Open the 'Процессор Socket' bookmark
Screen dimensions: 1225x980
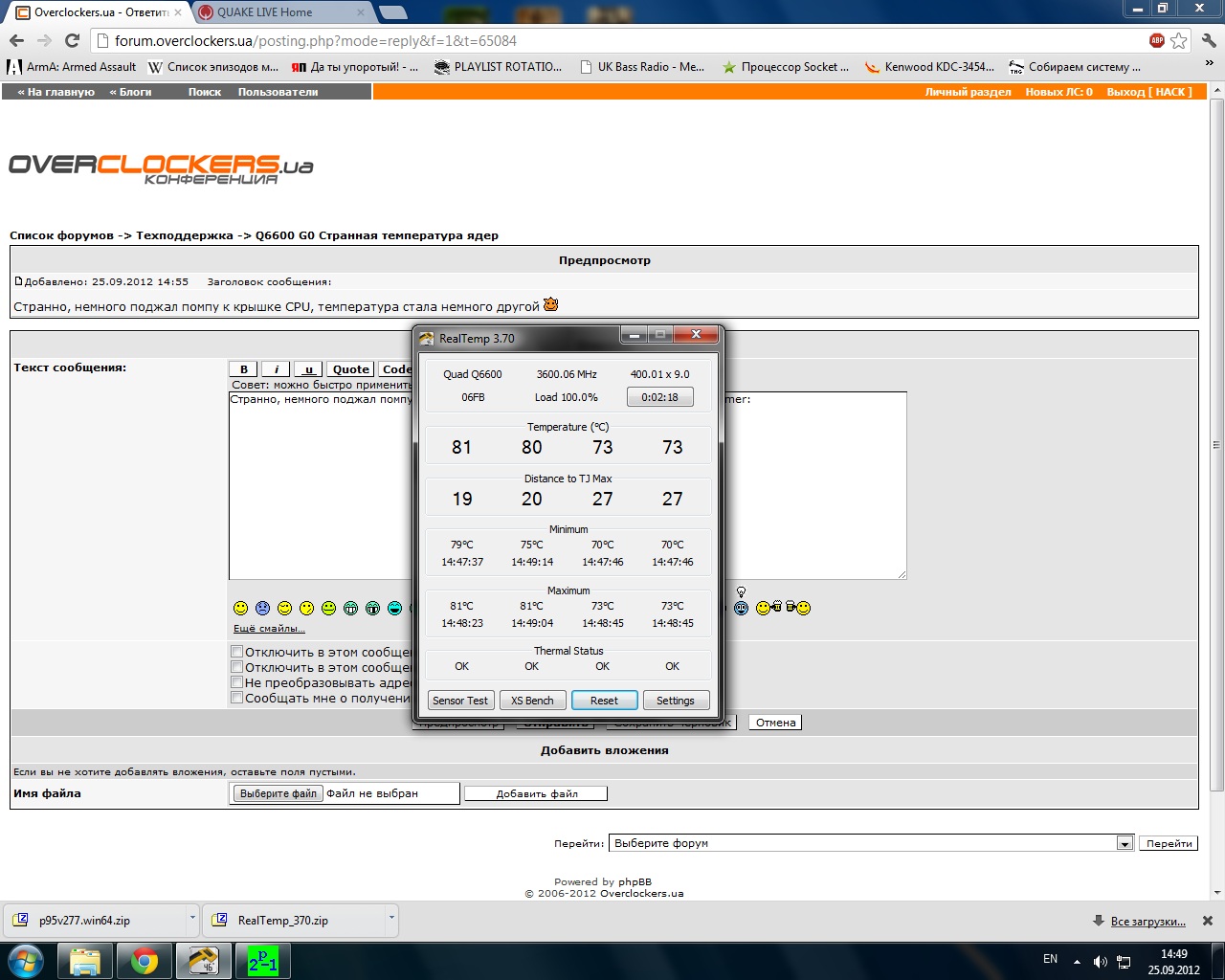coord(785,67)
